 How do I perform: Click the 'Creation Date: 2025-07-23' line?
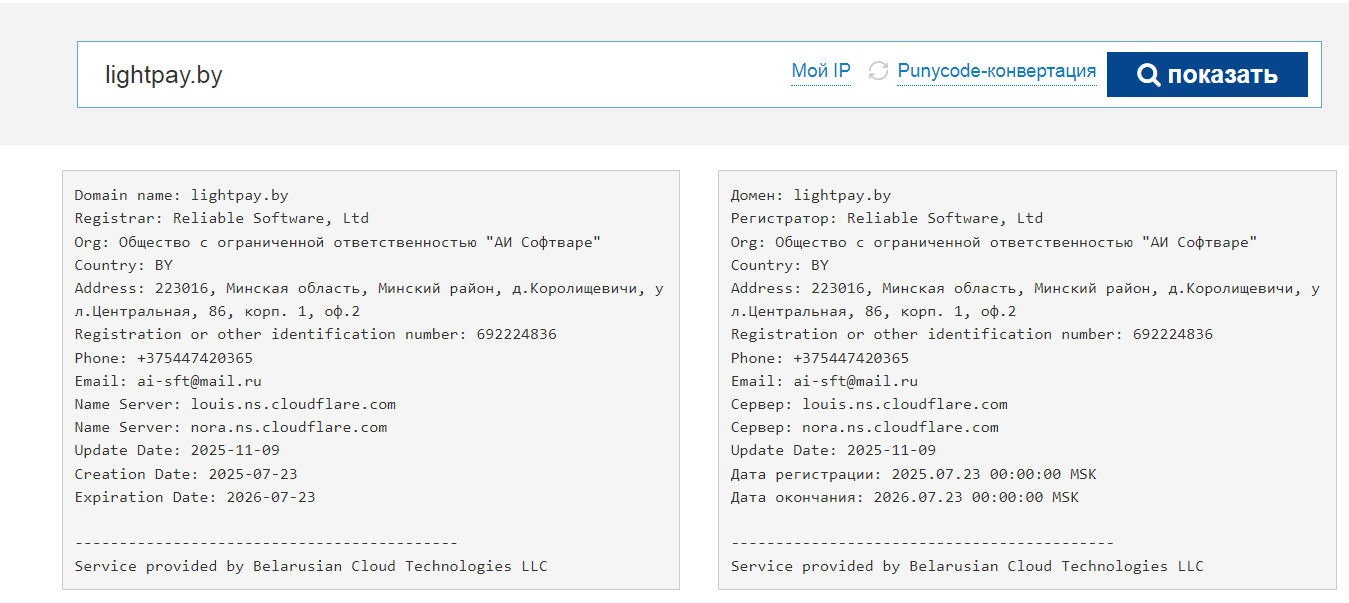[x=185, y=474]
